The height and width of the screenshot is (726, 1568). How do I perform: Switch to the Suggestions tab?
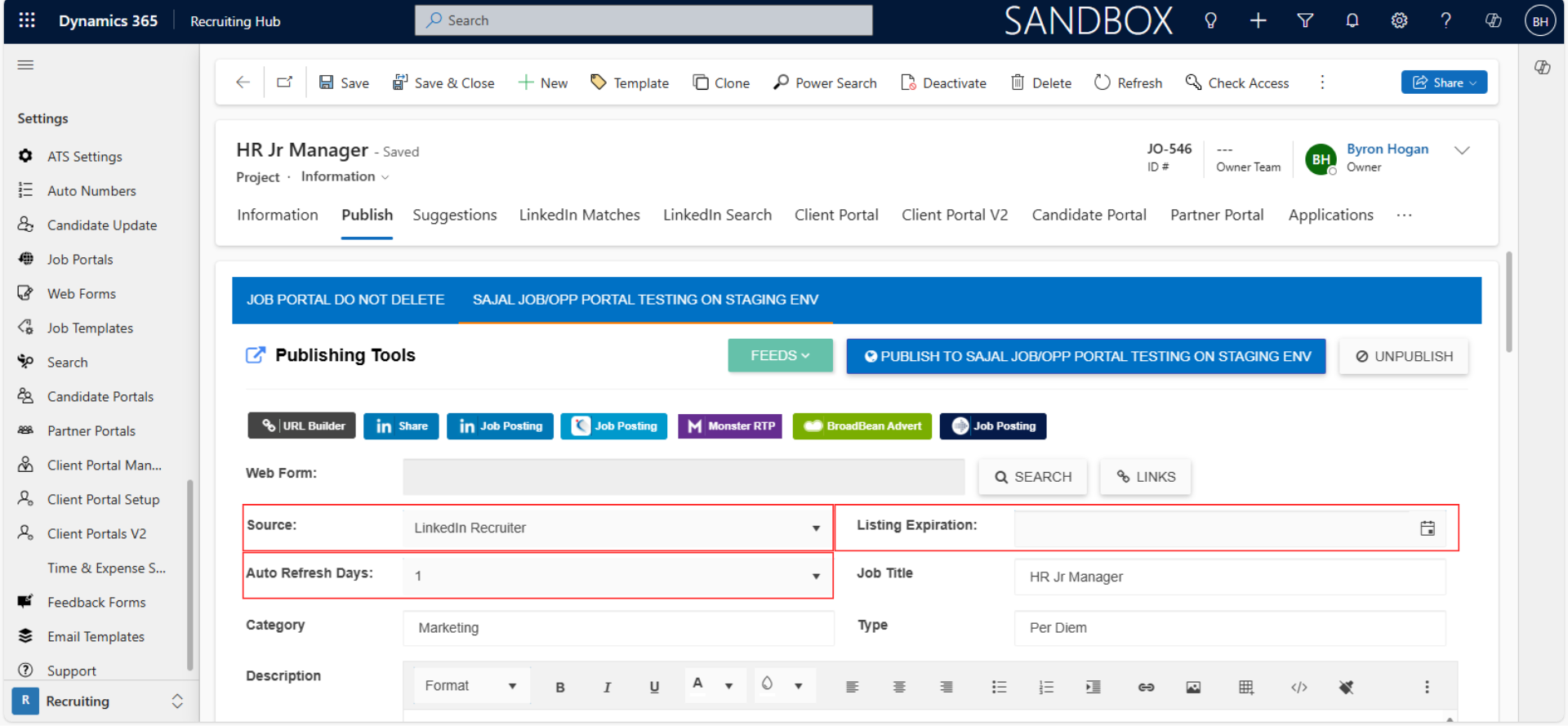(x=455, y=215)
